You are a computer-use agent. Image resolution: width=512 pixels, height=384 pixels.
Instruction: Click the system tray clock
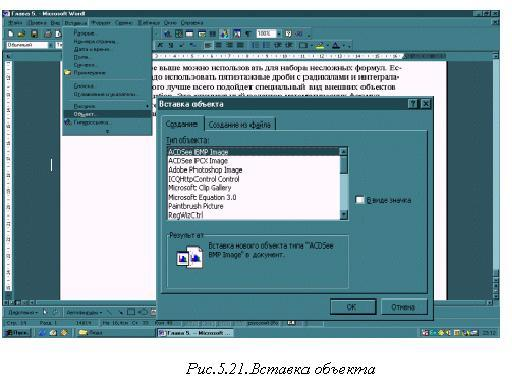[x=489, y=333]
